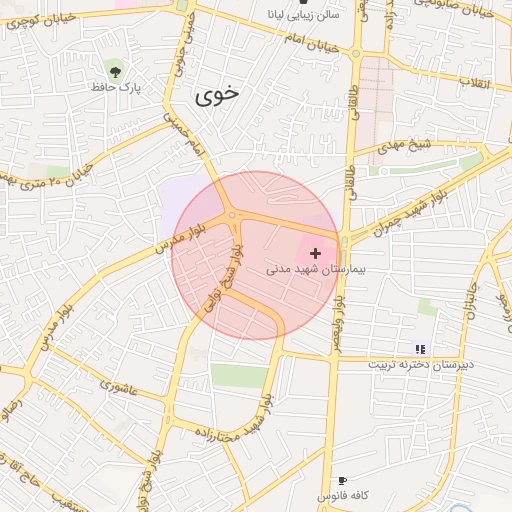Click the green roundabout on Taleghani street
The width and height of the screenshot is (512, 512).
point(356,53)
